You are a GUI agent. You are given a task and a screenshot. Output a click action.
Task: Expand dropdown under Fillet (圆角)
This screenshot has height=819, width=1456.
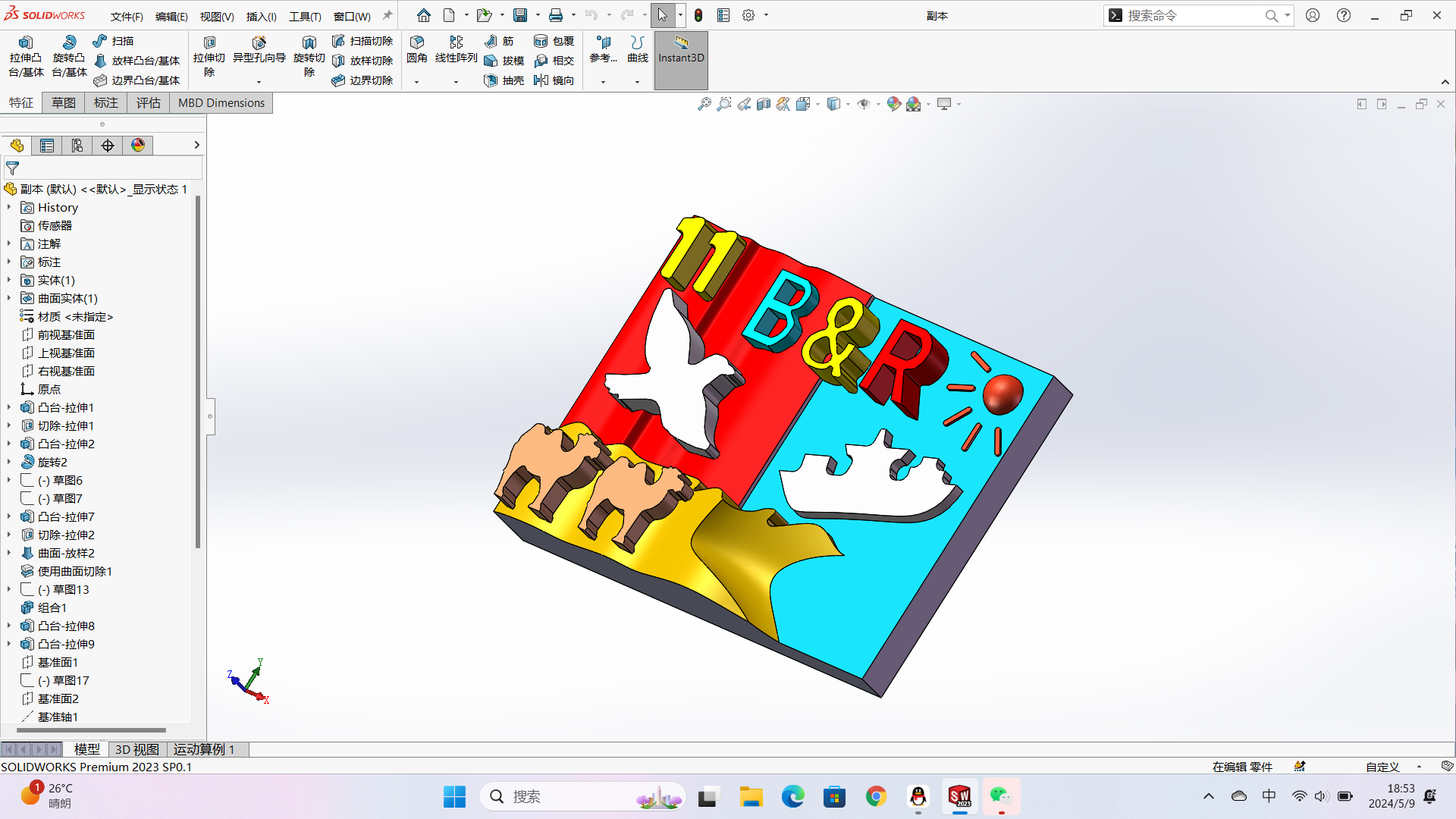417,82
